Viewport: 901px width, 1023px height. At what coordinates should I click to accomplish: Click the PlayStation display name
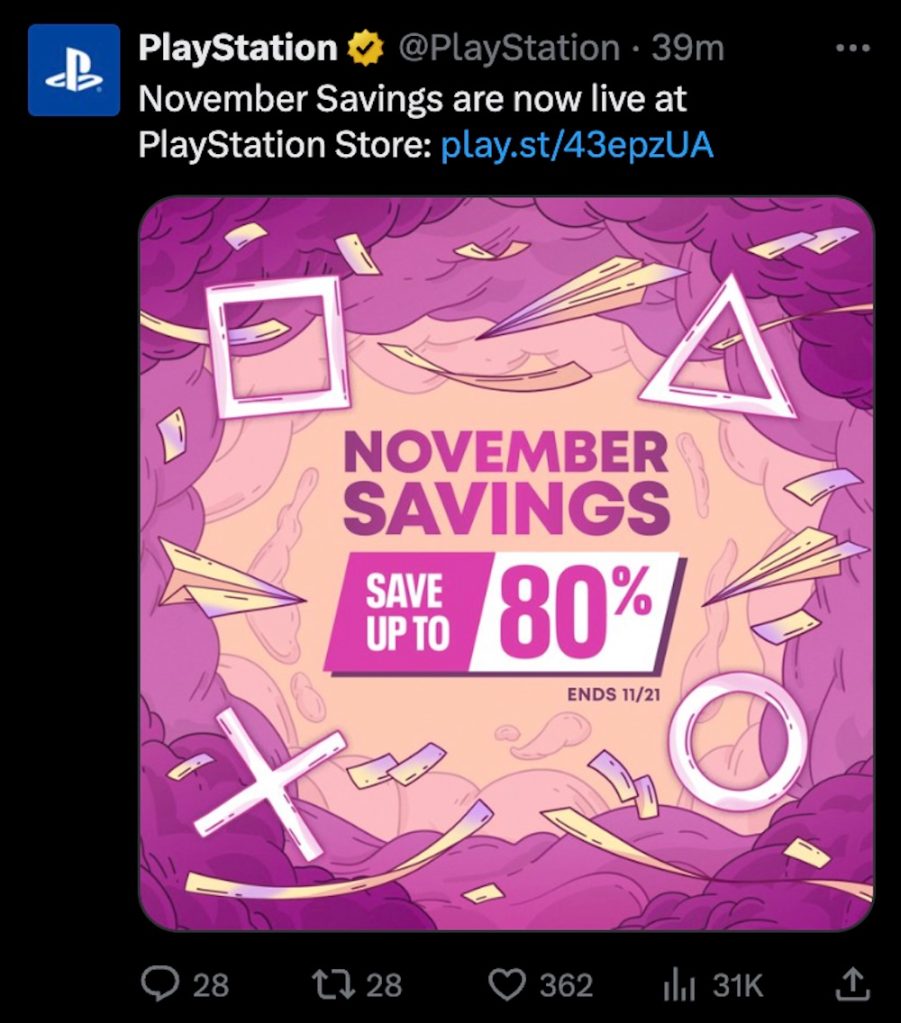point(238,48)
